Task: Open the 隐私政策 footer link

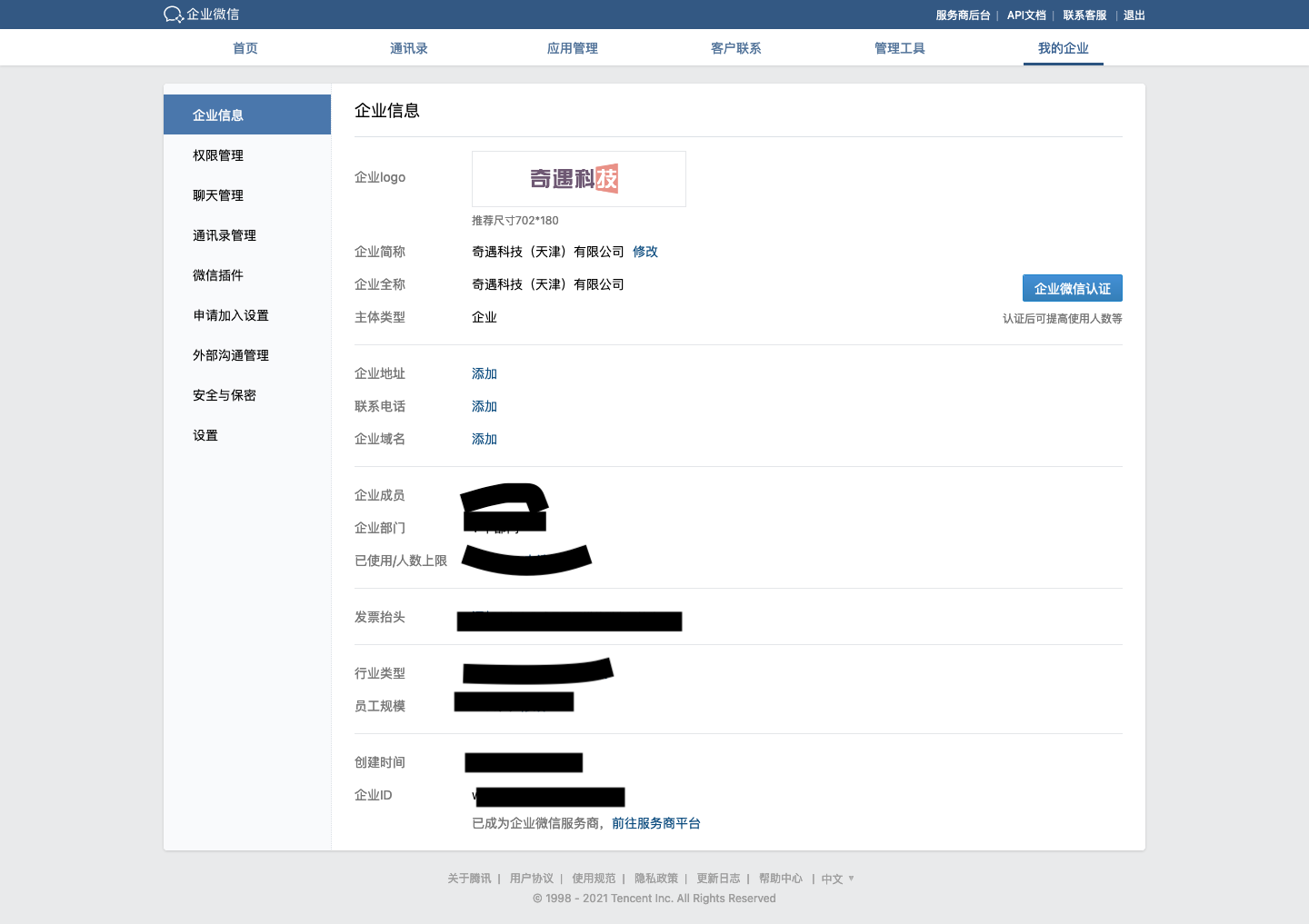Action: coord(656,879)
